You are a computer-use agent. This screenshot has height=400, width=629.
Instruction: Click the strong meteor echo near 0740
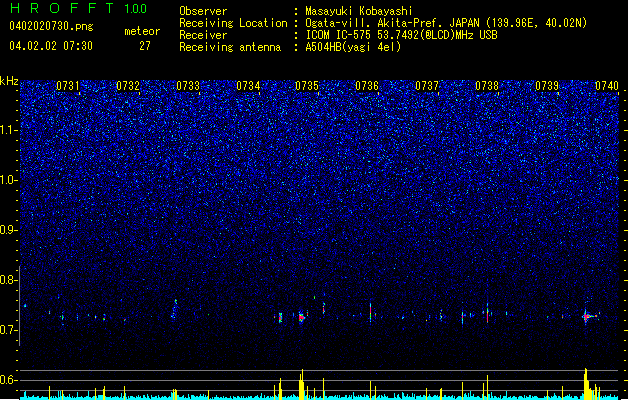[x=586, y=316]
